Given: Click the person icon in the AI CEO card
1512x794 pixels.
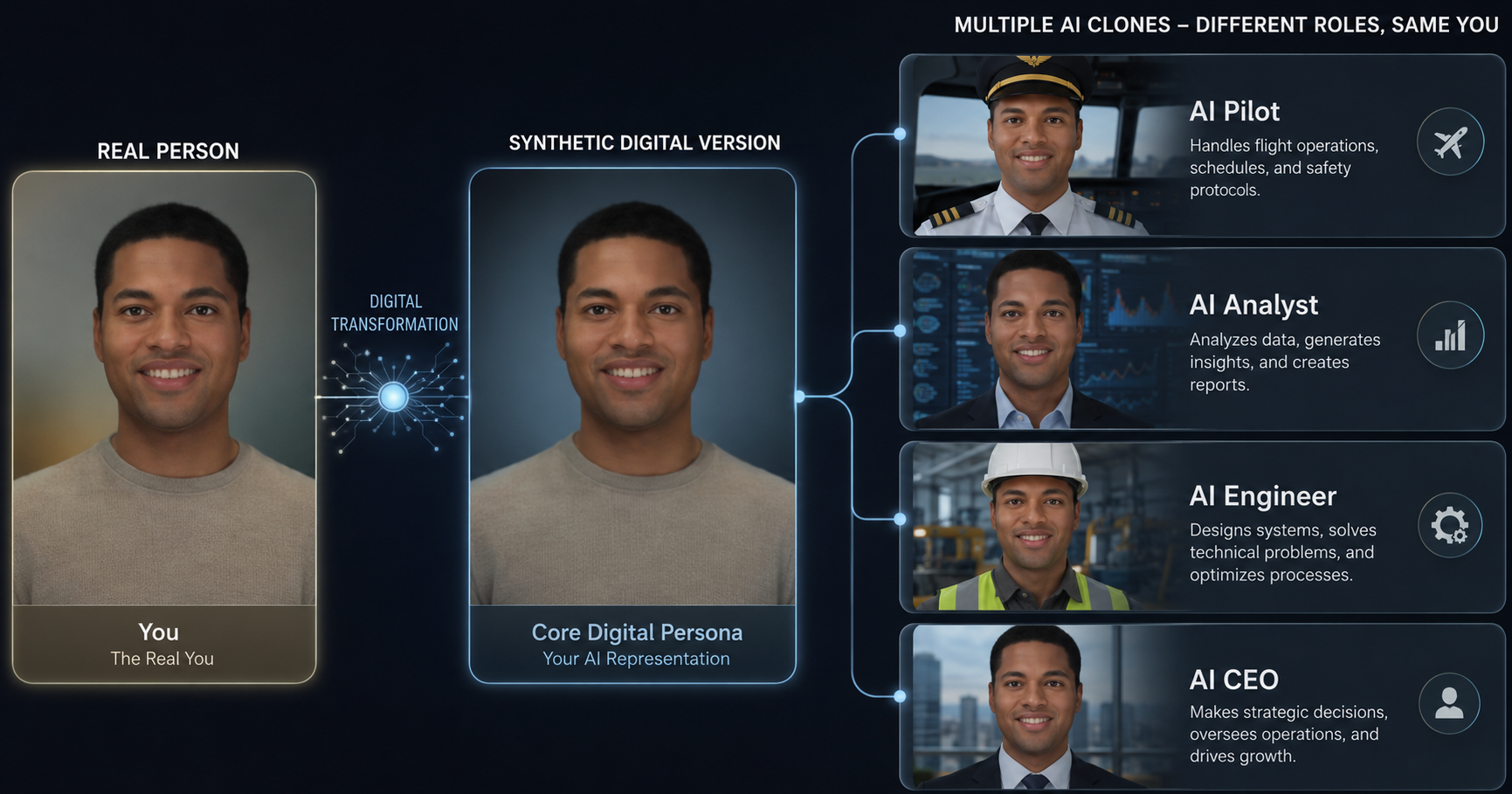Looking at the screenshot, I should tap(1449, 703).
